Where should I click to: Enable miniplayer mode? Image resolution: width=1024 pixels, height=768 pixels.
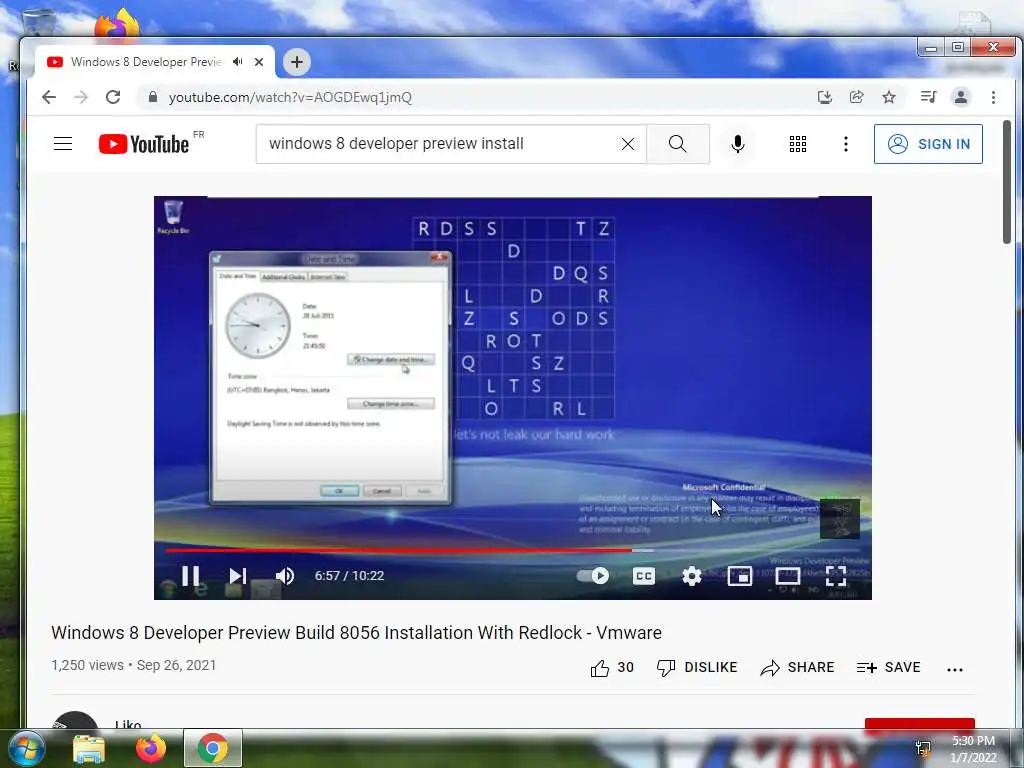pos(739,575)
